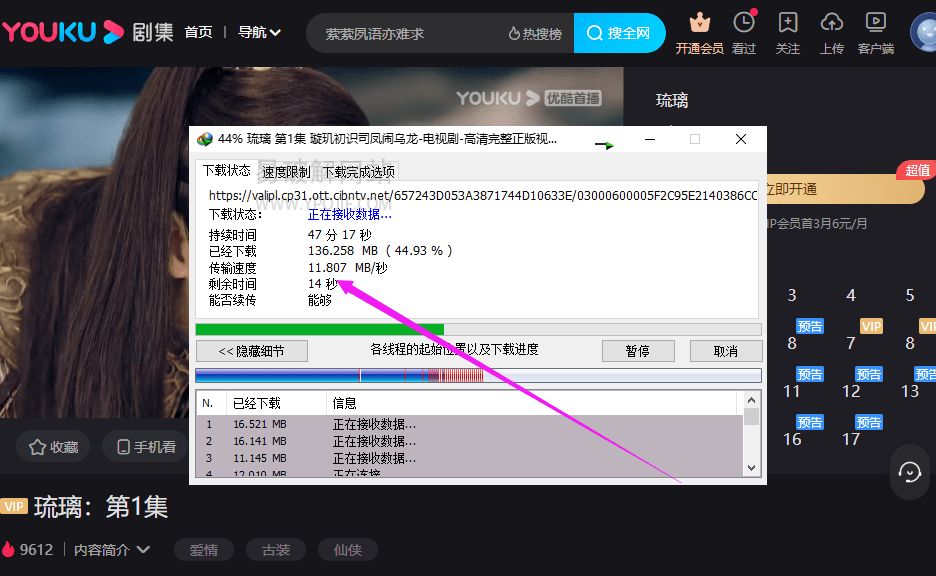Click the green download progress bar
The height and width of the screenshot is (576, 936).
320,329
